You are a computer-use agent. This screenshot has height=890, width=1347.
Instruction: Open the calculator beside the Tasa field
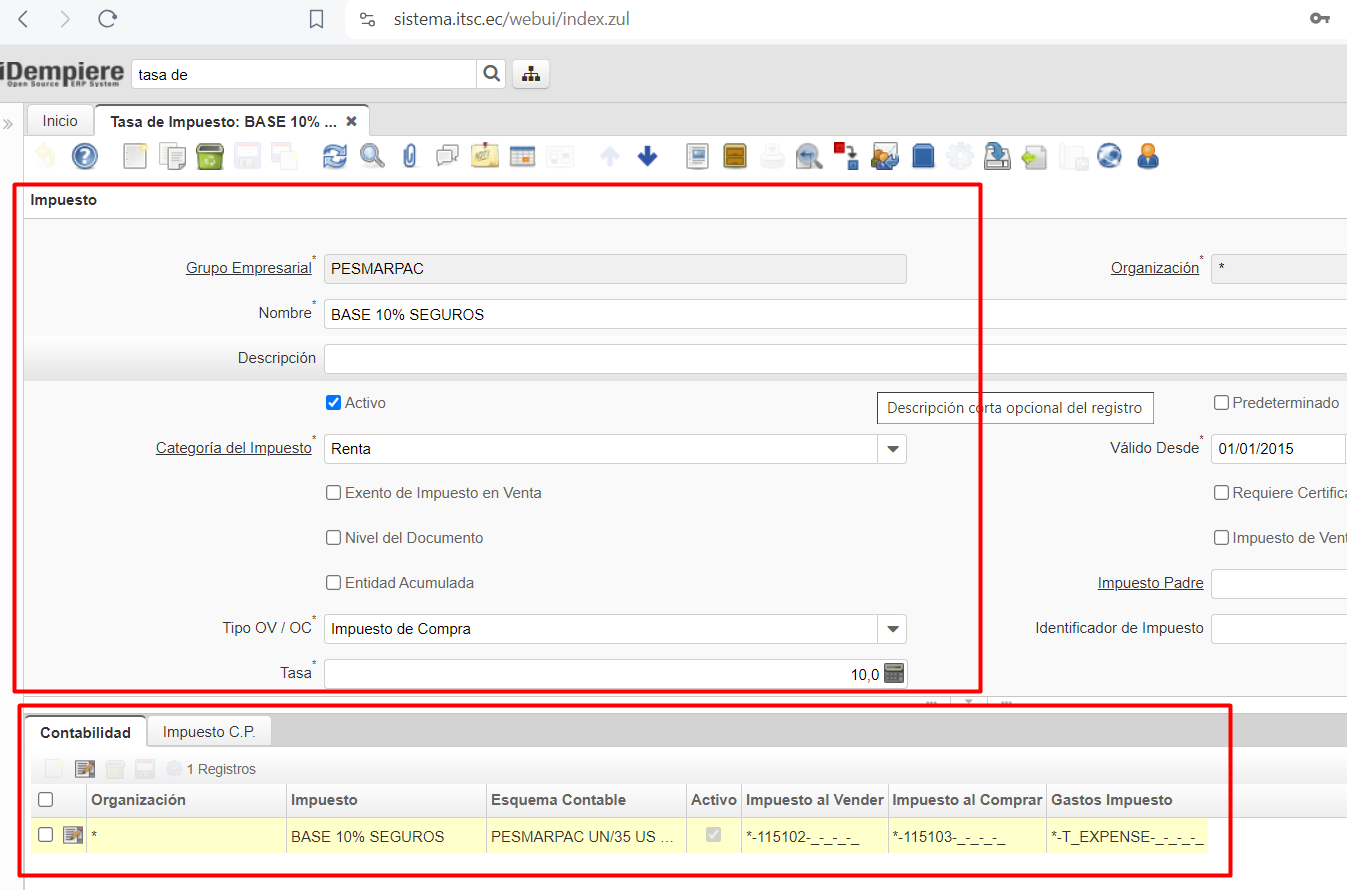coord(894,674)
